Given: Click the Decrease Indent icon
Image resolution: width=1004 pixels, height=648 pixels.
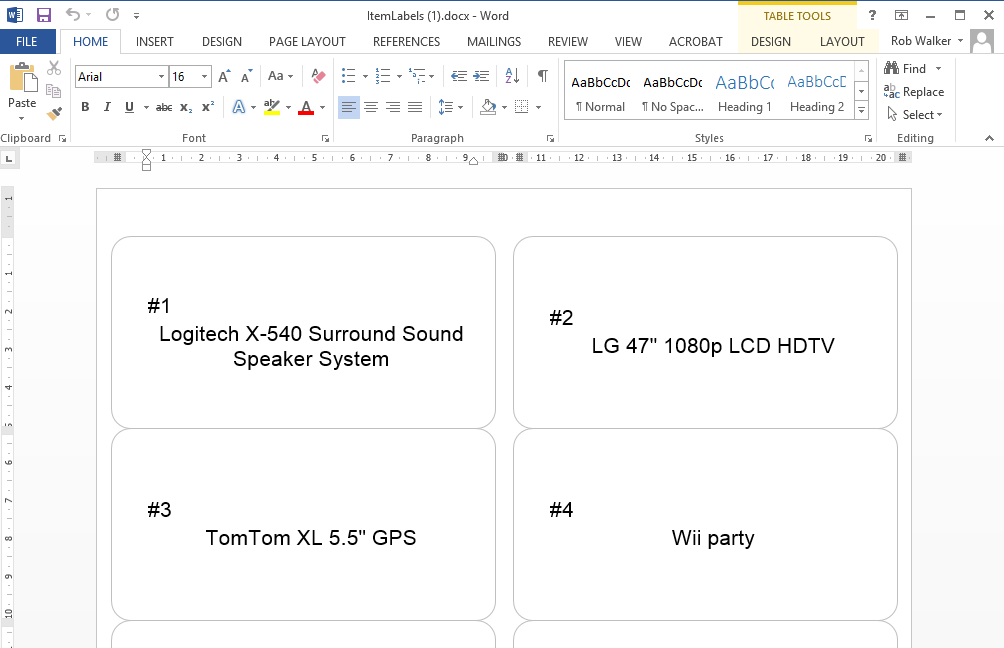Looking at the screenshot, I should [459, 76].
